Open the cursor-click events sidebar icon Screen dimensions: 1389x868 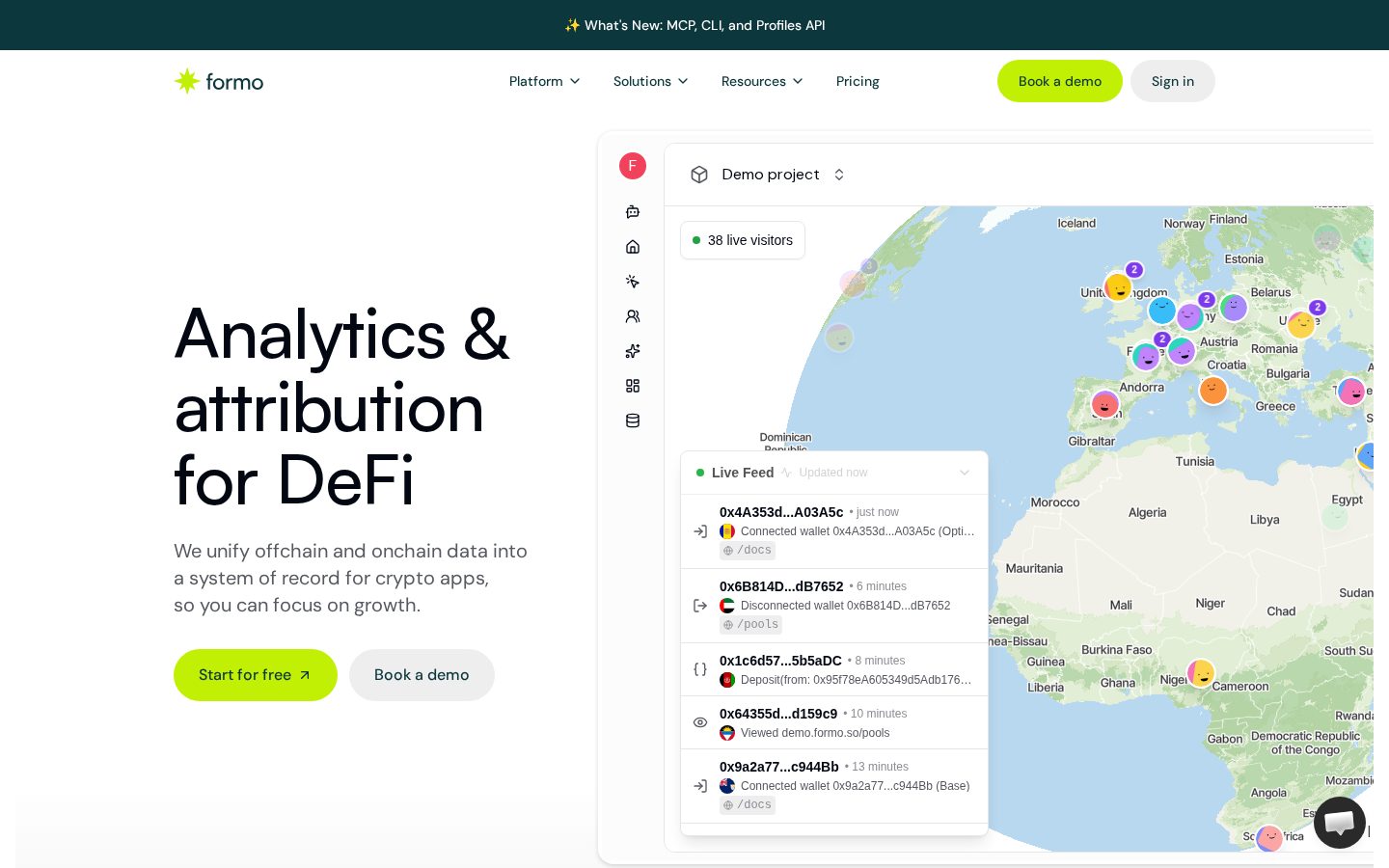(x=633, y=282)
